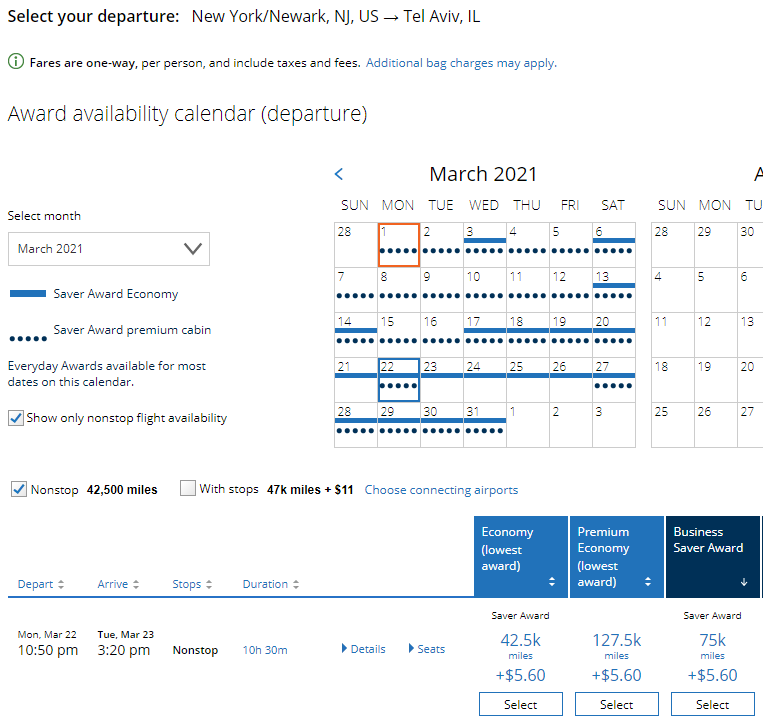Select the 42.5k miles Economy fare
The height and width of the screenshot is (723, 763).
(x=521, y=704)
